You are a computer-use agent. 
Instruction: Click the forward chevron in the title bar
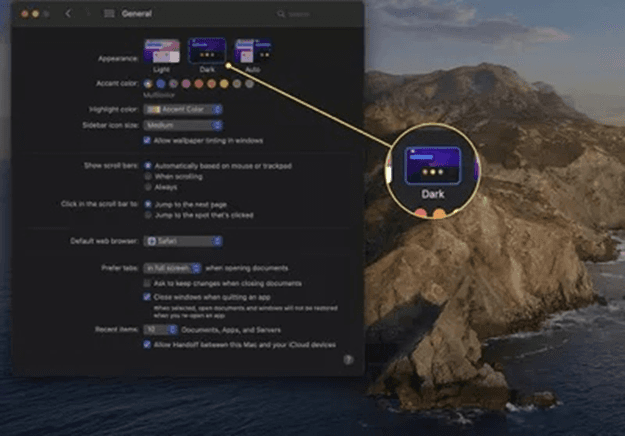86,14
